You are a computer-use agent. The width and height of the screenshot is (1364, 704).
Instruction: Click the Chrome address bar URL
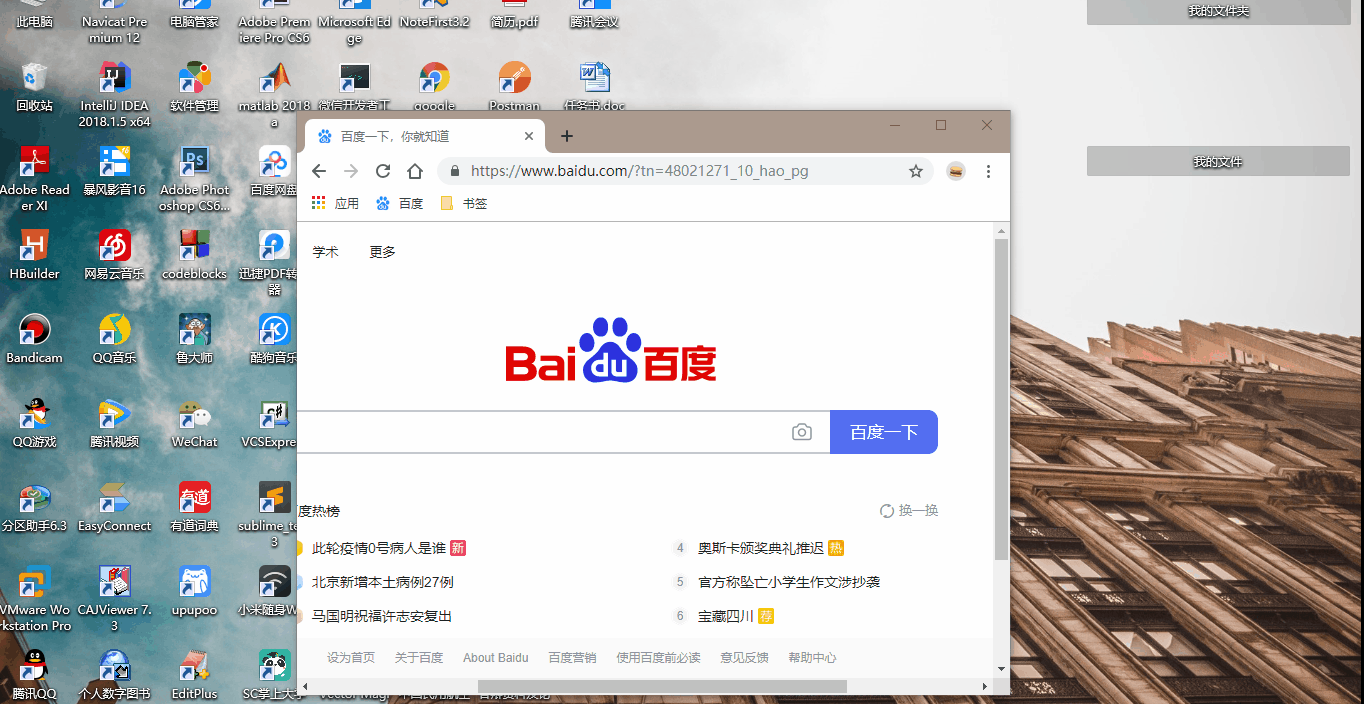coord(640,171)
